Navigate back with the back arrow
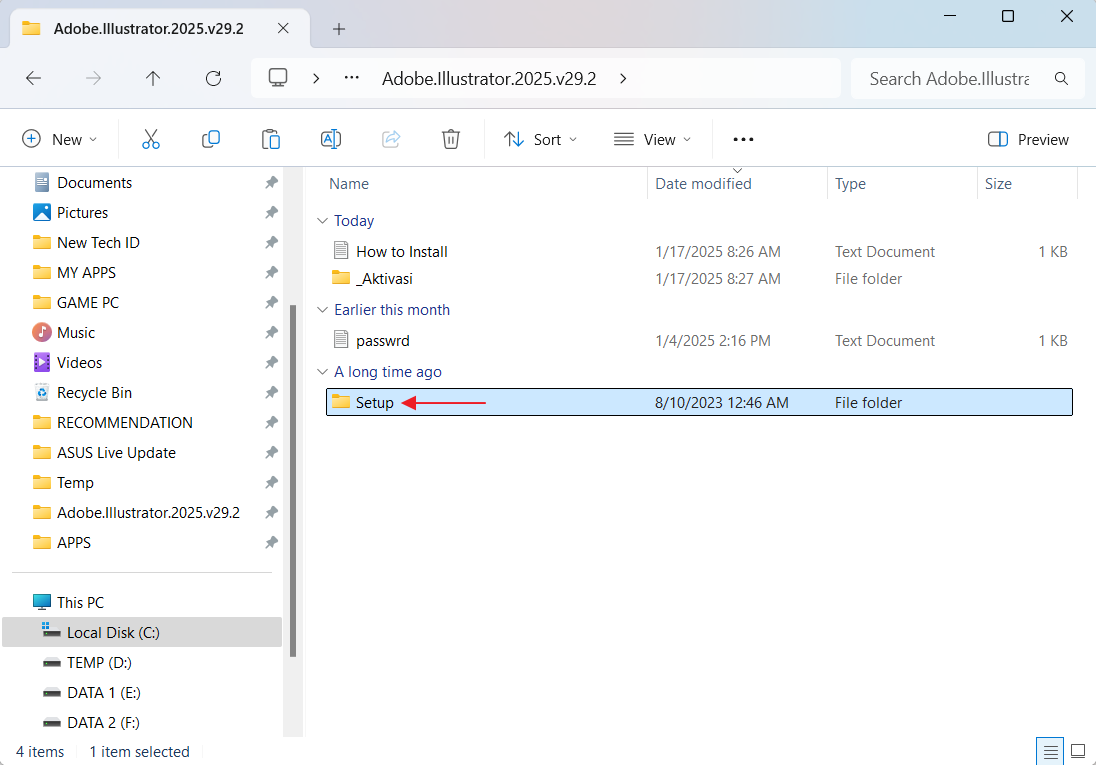This screenshot has height=765, width=1096. tap(33, 78)
